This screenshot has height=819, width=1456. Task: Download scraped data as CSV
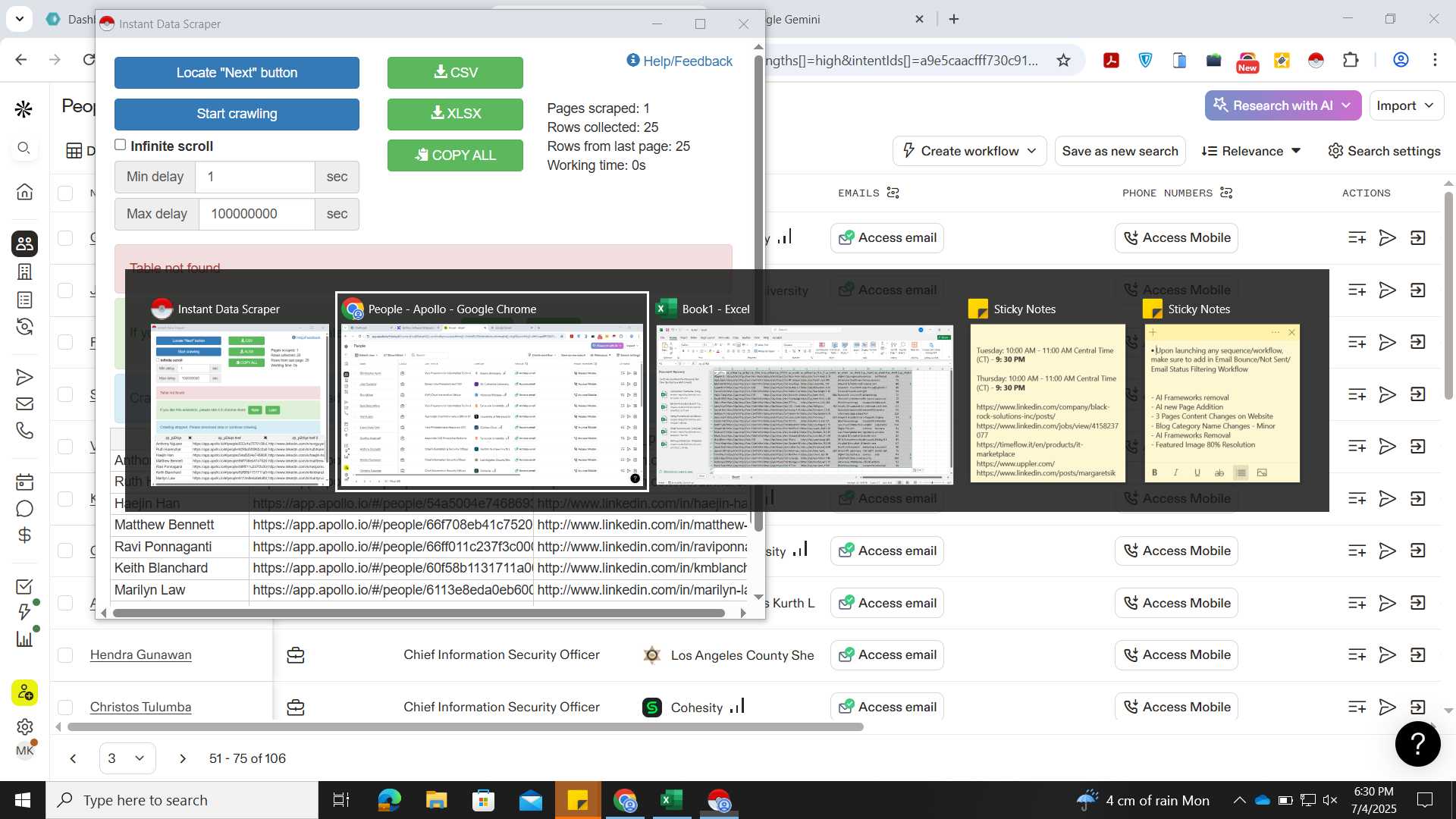click(455, 73)
